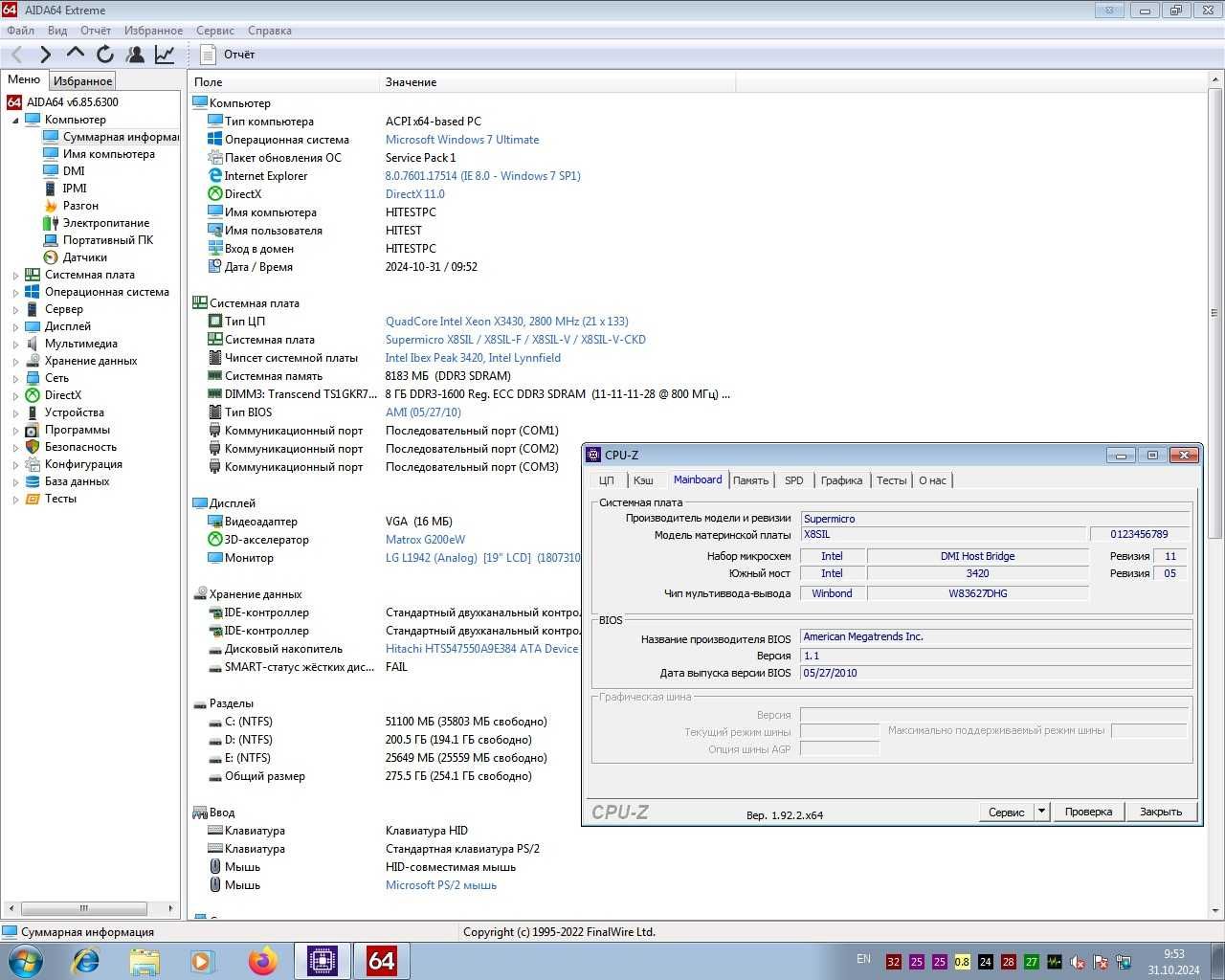Click the Портативный ПК icon

tap(51, 240)
